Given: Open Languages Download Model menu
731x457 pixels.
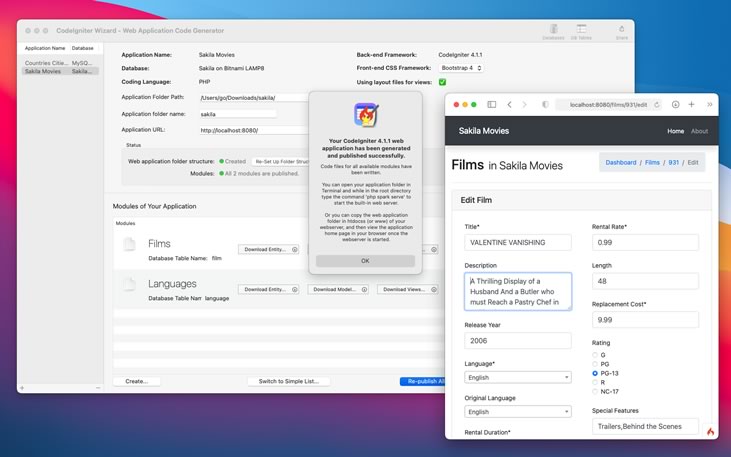Looking at the screenshot, I should tap(338, 290).
